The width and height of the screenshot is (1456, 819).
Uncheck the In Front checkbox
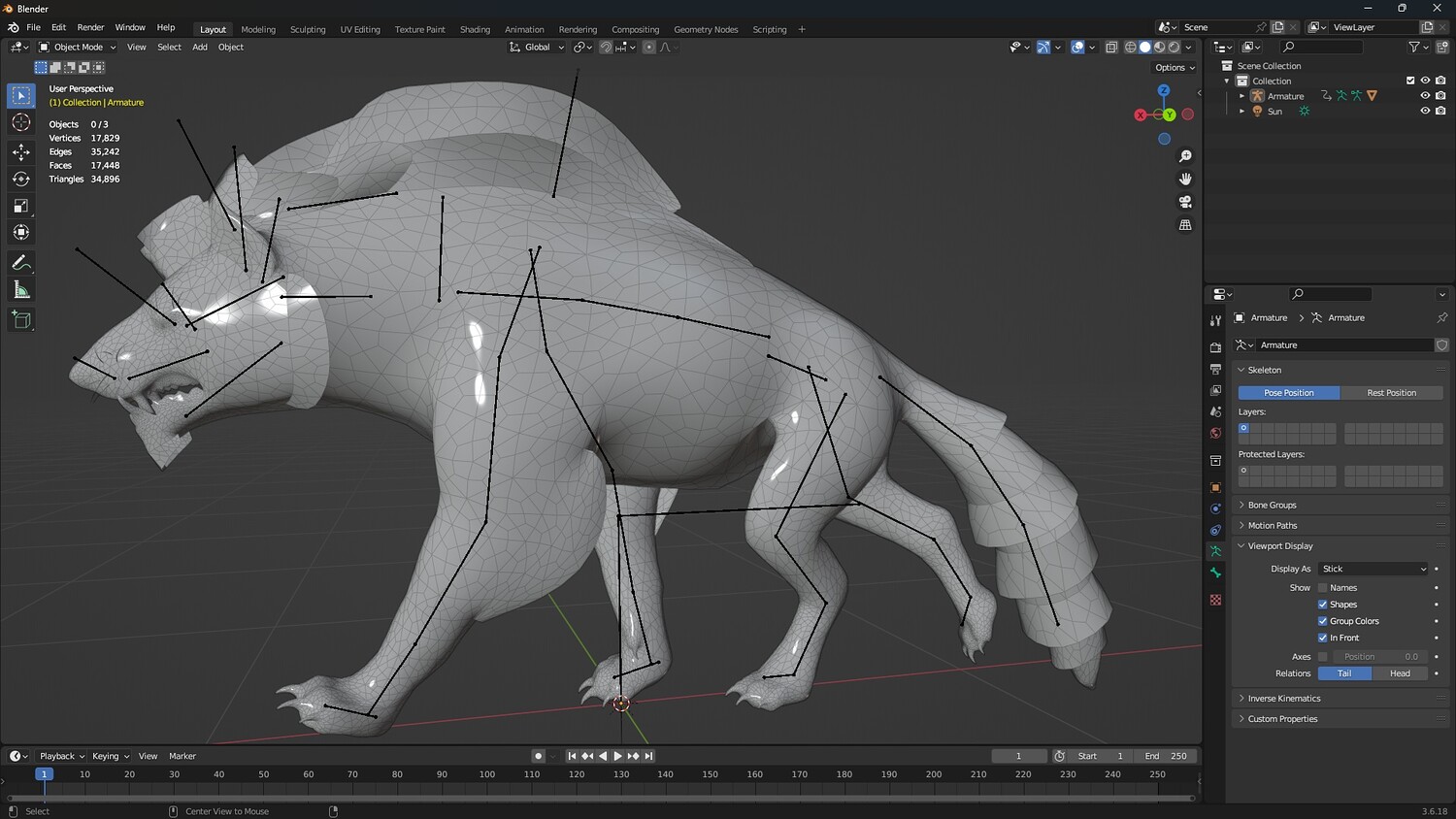1322,638
